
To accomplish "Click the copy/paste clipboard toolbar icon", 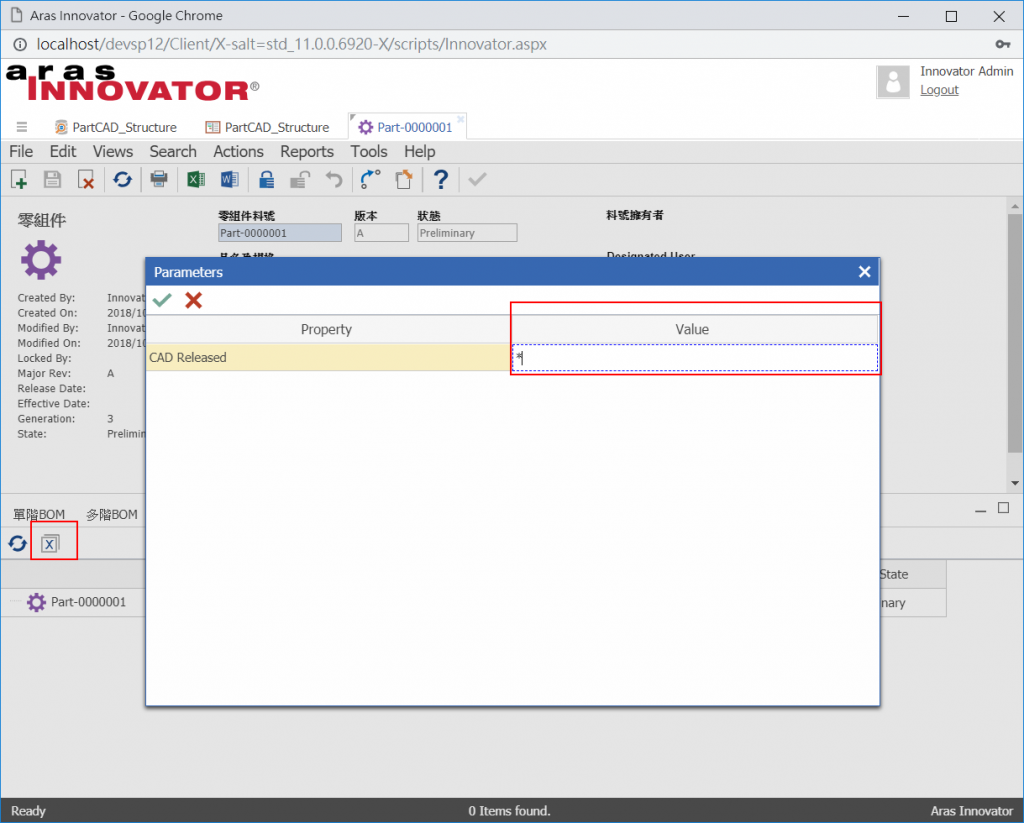I will click(404, 179).
